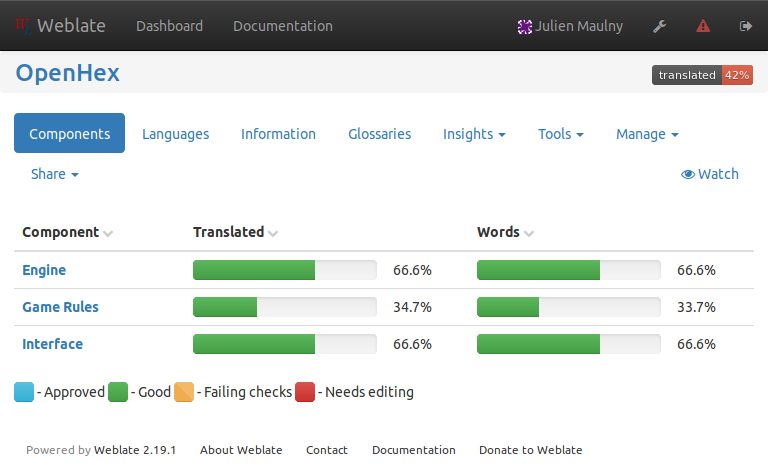Click Interface translated progress bar

[285, 344]
